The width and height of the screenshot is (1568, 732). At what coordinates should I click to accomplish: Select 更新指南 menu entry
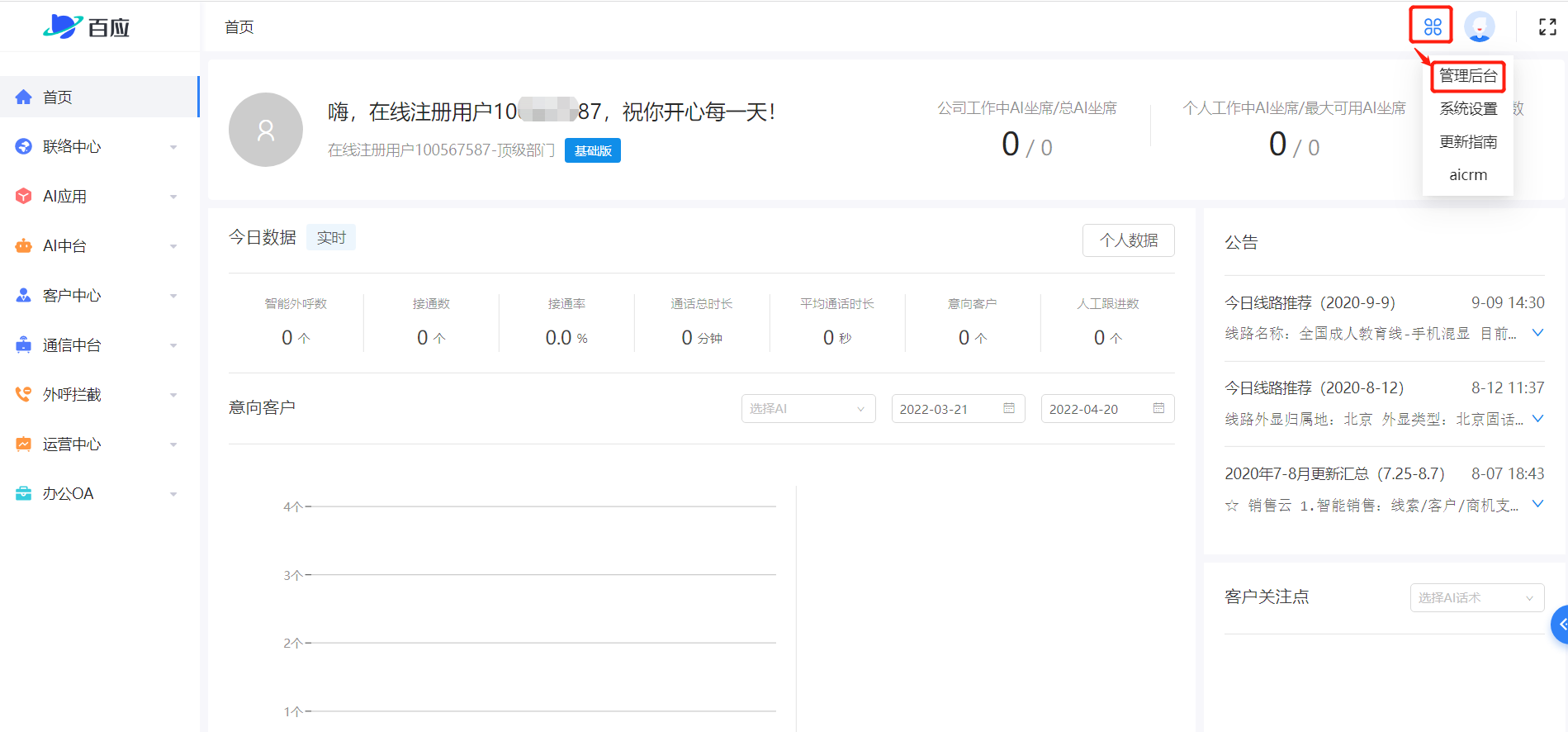[1467, 142]
